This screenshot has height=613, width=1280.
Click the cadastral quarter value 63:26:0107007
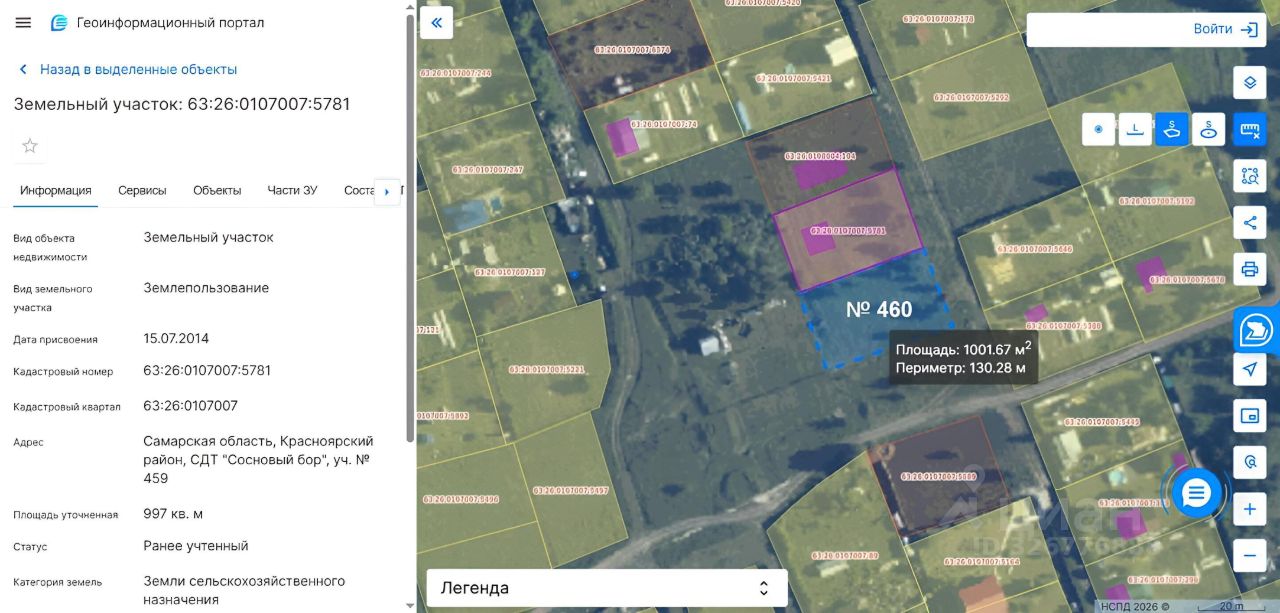point(190,406)
